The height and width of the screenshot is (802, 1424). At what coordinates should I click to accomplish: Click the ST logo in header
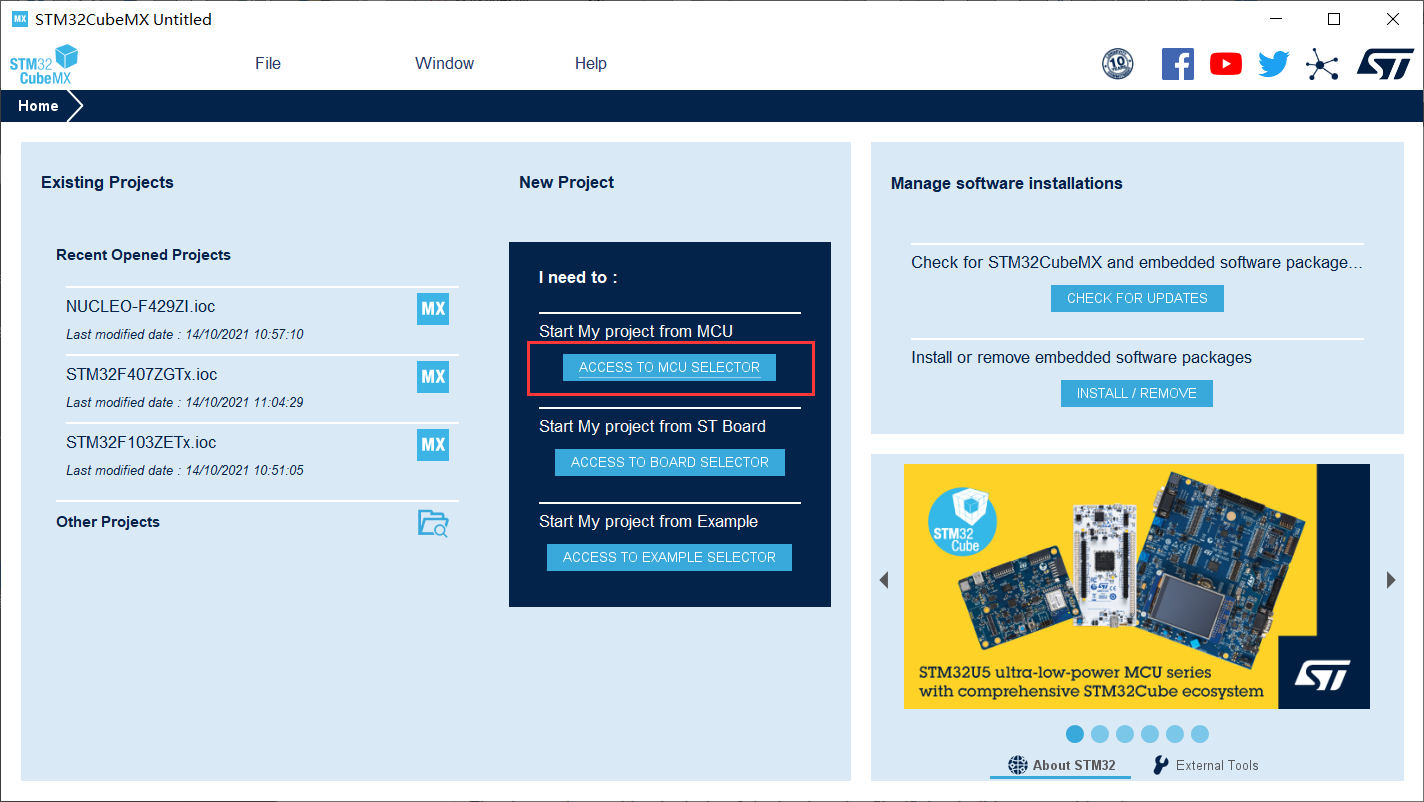tap(1385, 64)
